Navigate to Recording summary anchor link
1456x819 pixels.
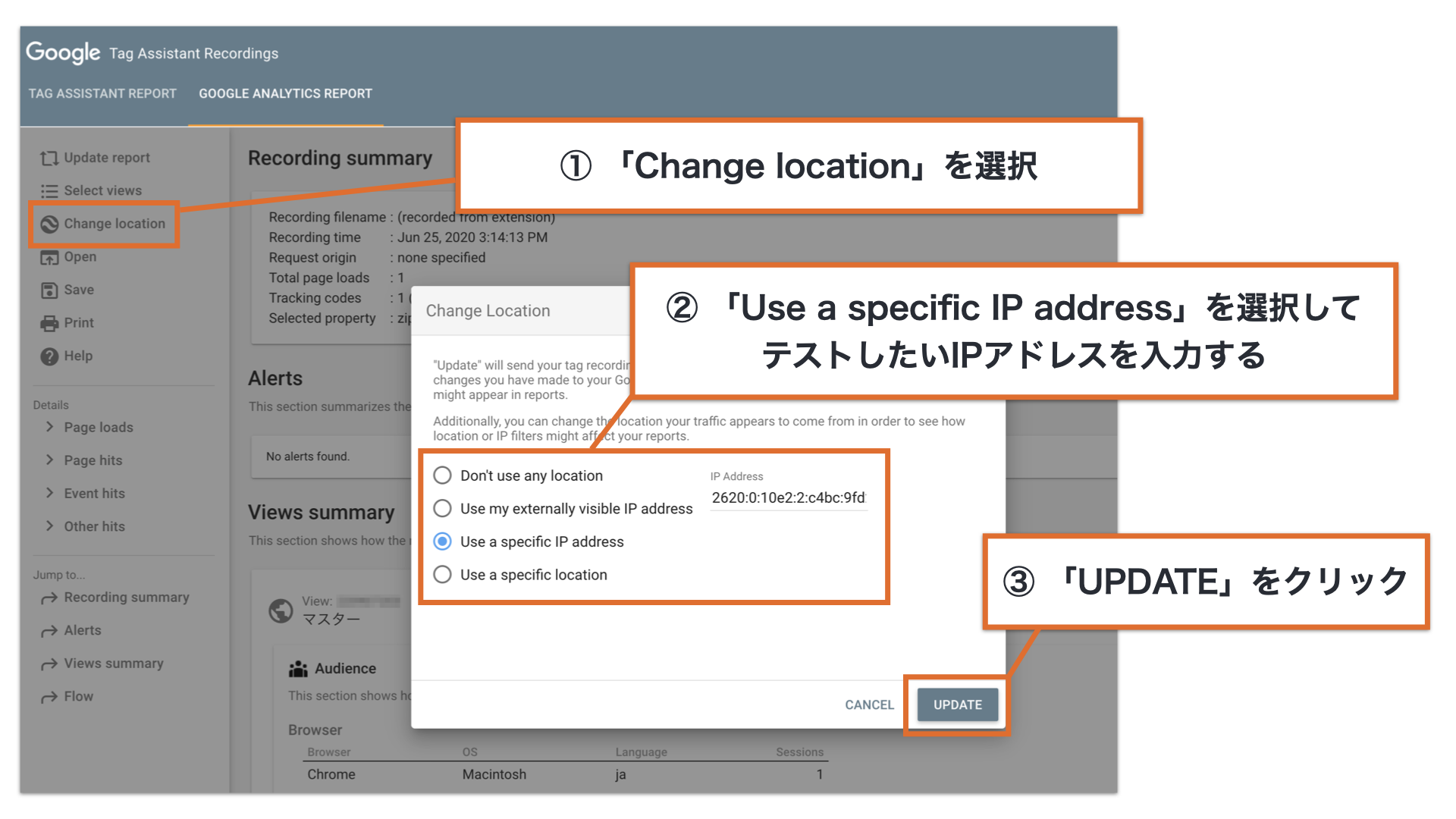pos(125,597)
